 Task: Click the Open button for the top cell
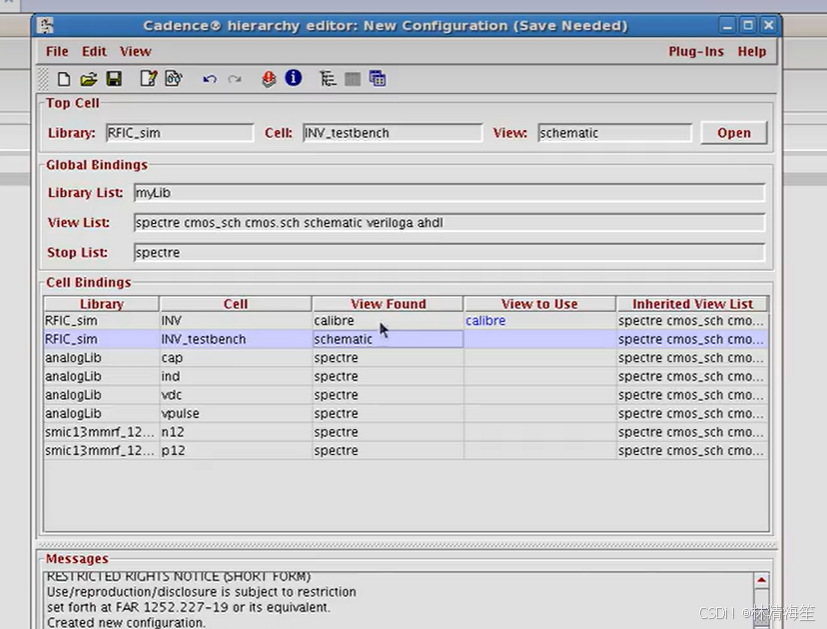coord(734,133)
